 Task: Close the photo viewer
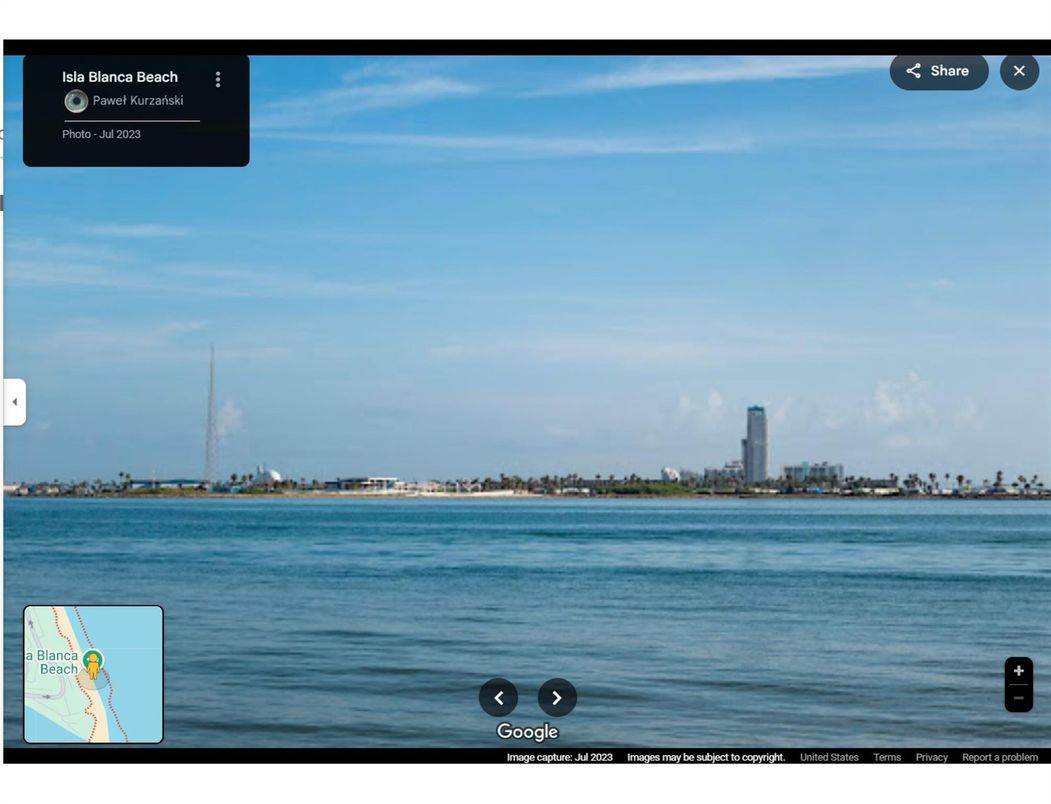pos(1019,71)
